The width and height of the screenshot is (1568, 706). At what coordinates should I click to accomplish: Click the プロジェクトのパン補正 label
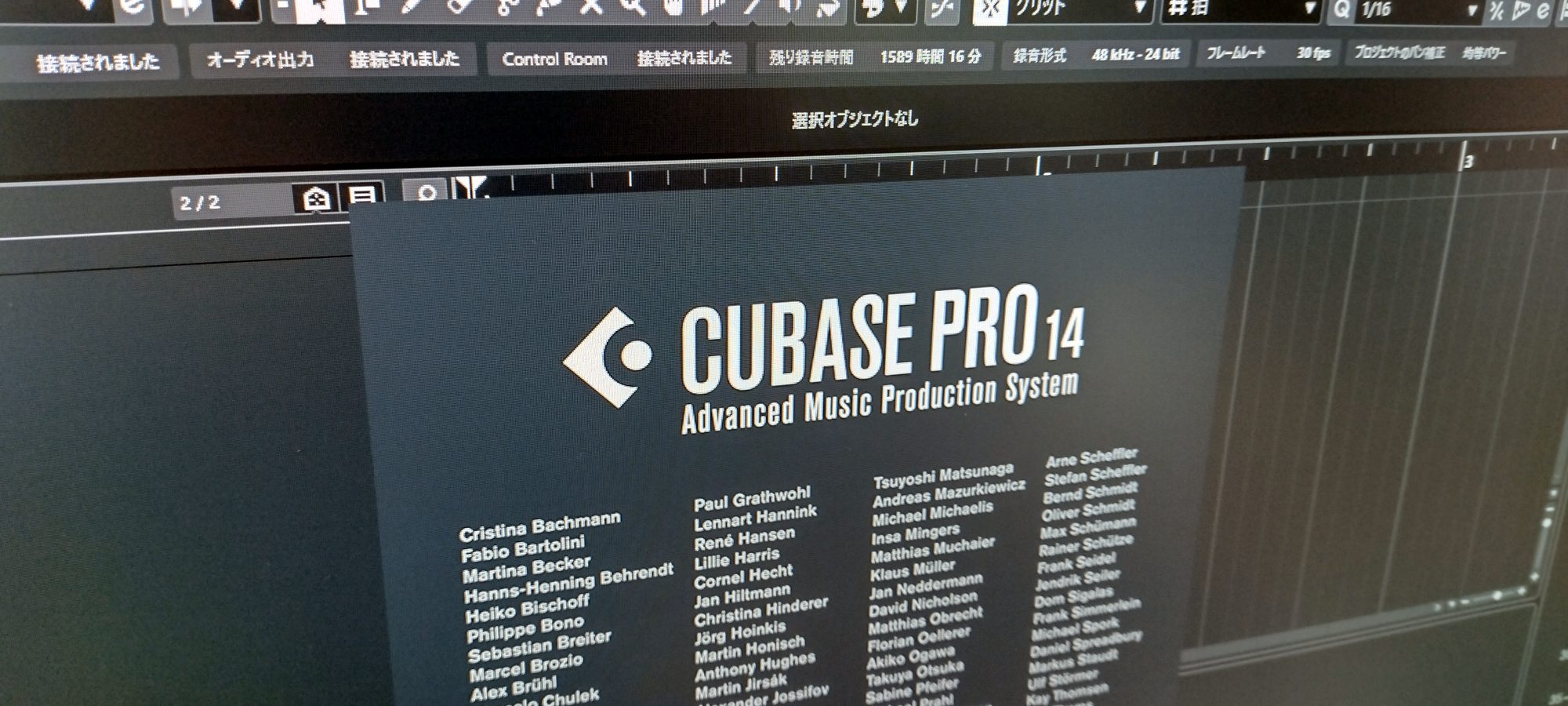pyautogui.click(x=1399, y=53)
